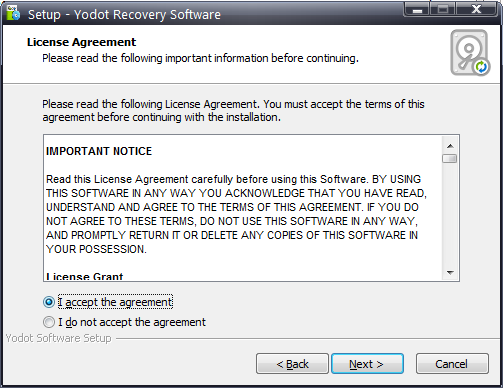
Task: Select "I do not accept the agreement"
Action: (49, 322)
